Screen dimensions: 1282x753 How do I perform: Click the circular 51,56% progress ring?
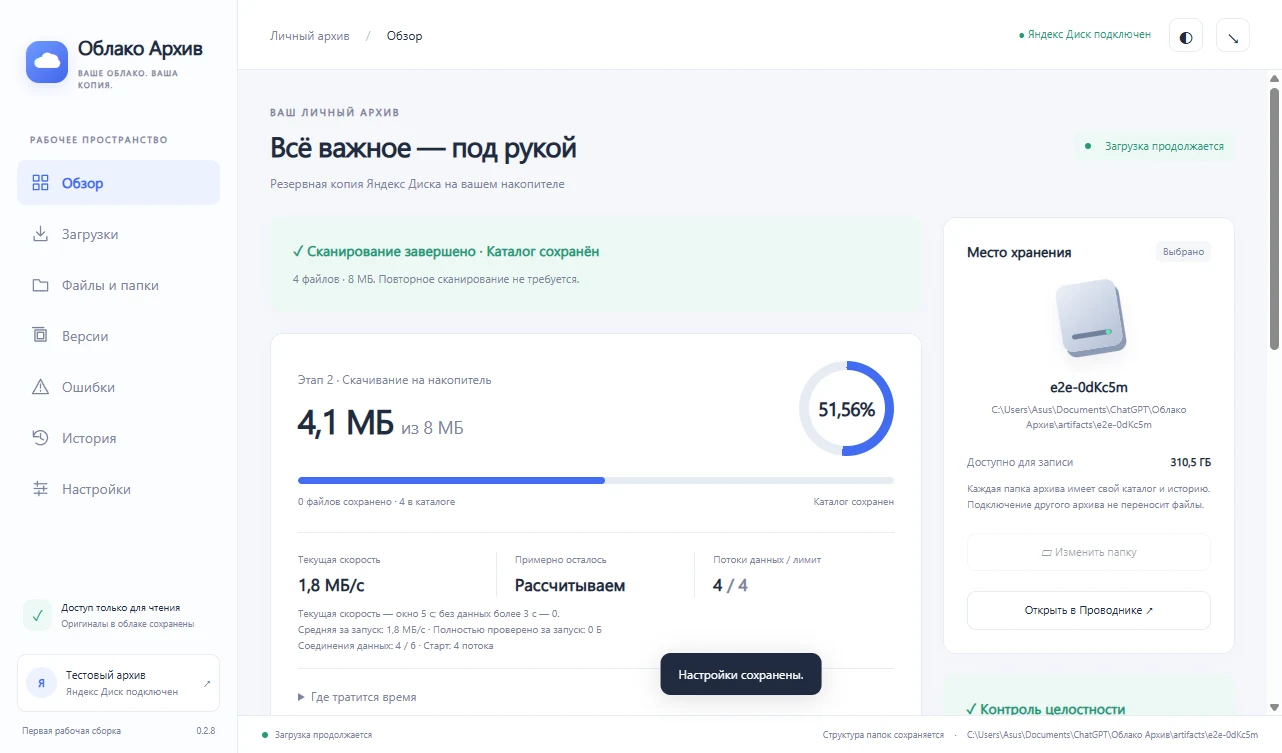pos(846,409)
